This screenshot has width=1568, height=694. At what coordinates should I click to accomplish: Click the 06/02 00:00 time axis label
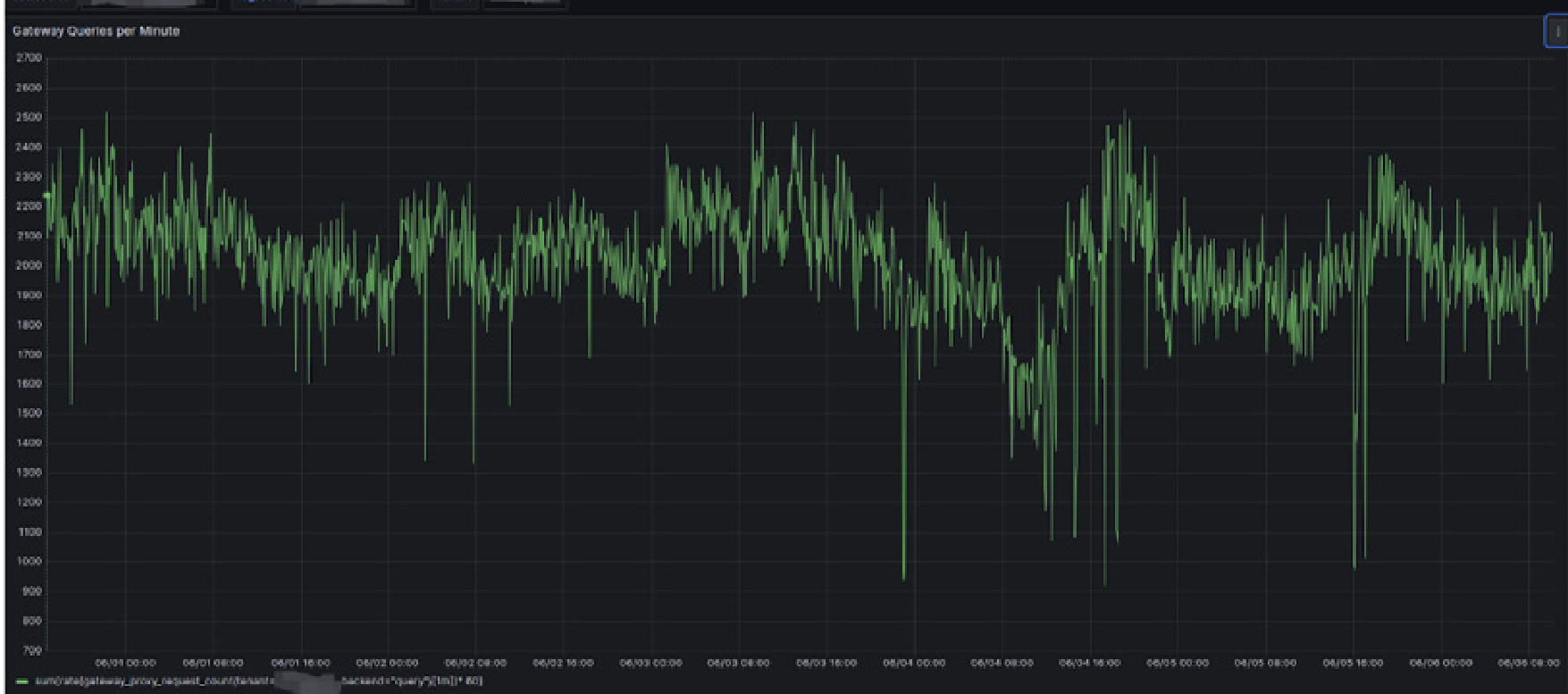tap(387, 663)
